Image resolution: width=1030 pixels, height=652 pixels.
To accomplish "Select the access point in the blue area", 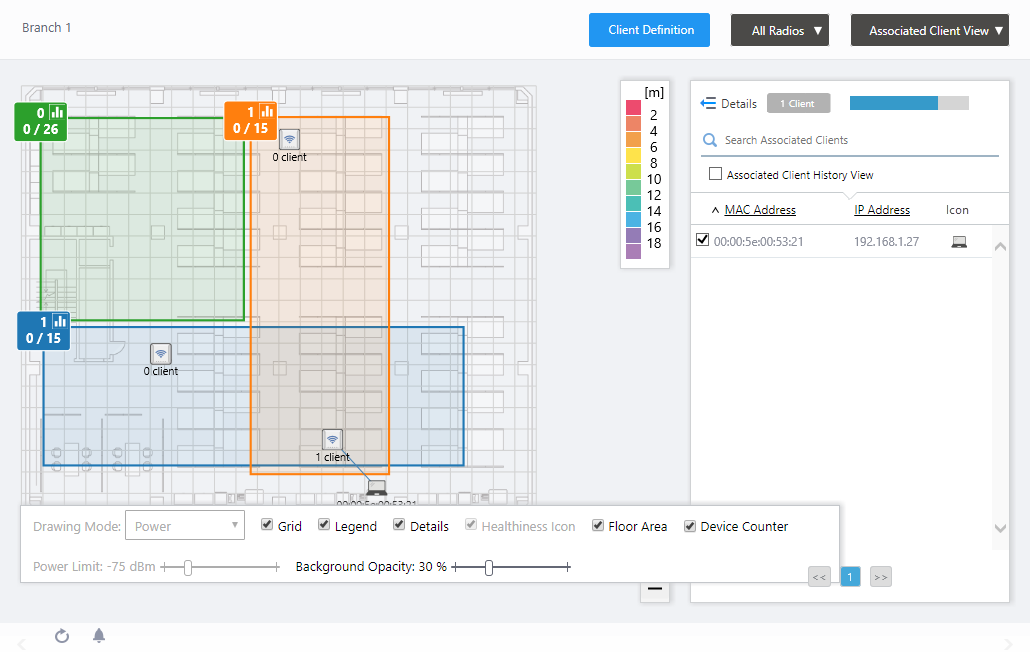I will point(160,353).
